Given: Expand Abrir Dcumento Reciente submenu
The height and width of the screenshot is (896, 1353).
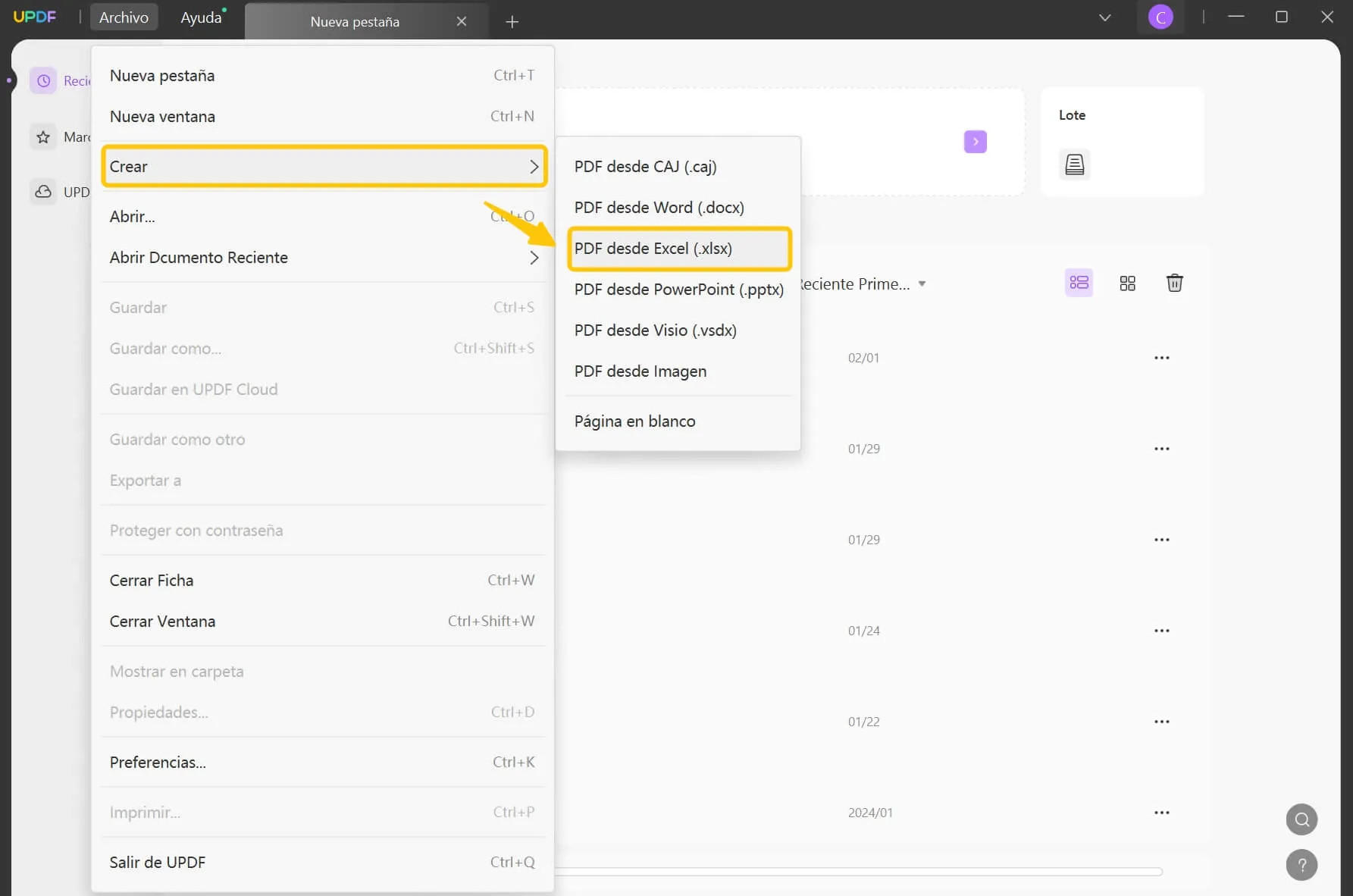Looking at the screenshot, I should coord(324,258).
